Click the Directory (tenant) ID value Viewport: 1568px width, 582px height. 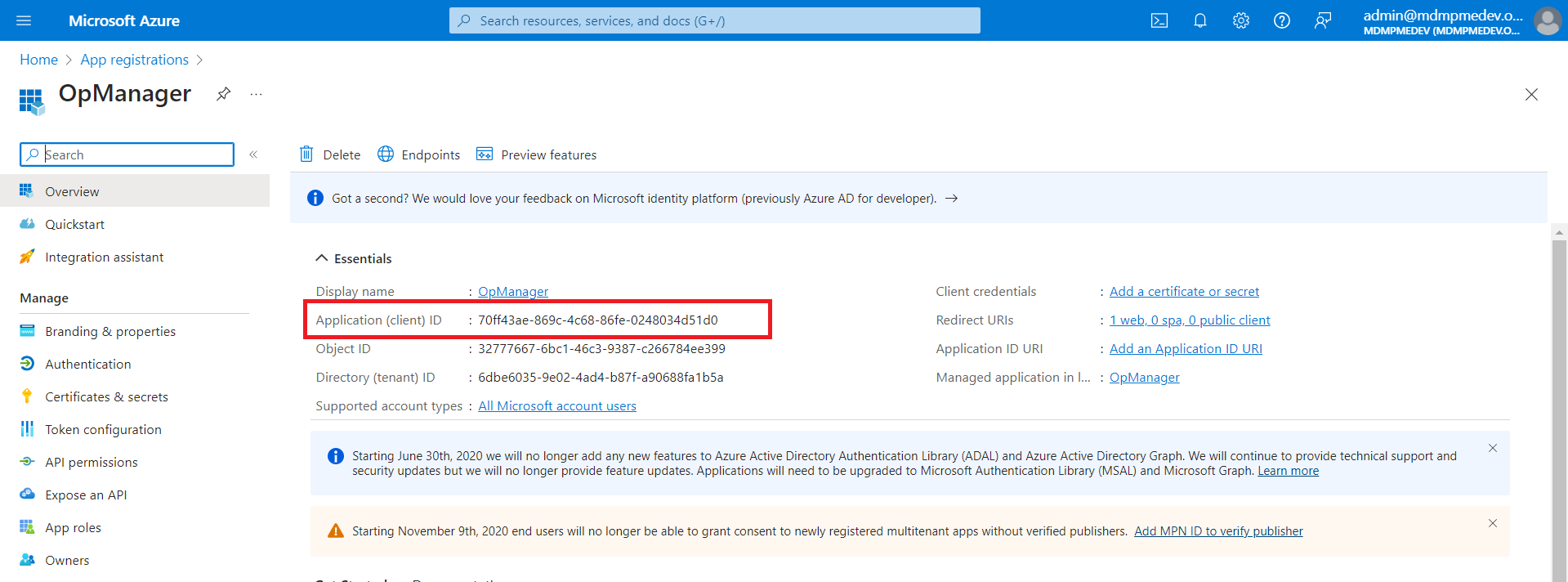601,378
